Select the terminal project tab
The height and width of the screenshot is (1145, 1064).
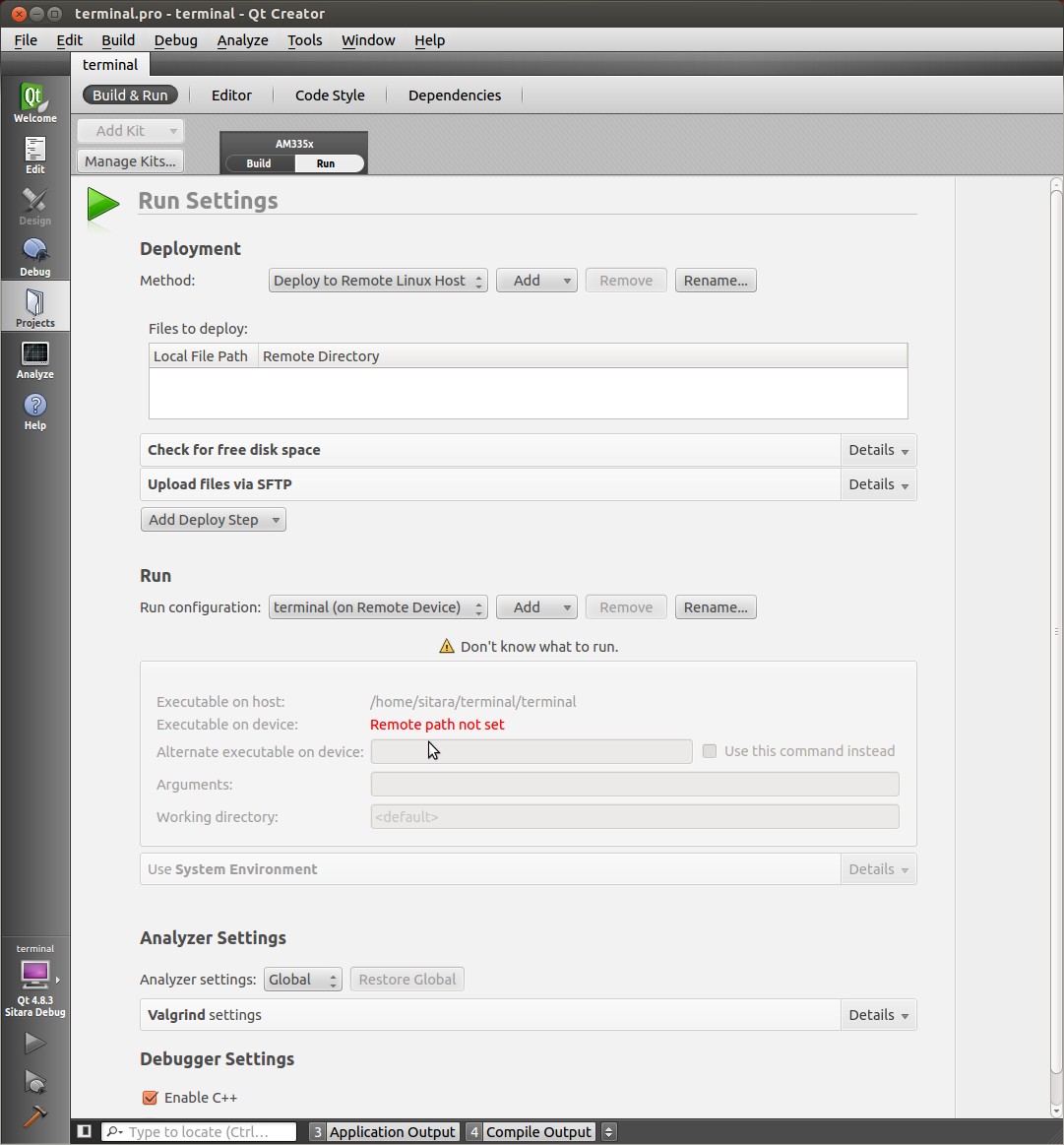[110, 64]
